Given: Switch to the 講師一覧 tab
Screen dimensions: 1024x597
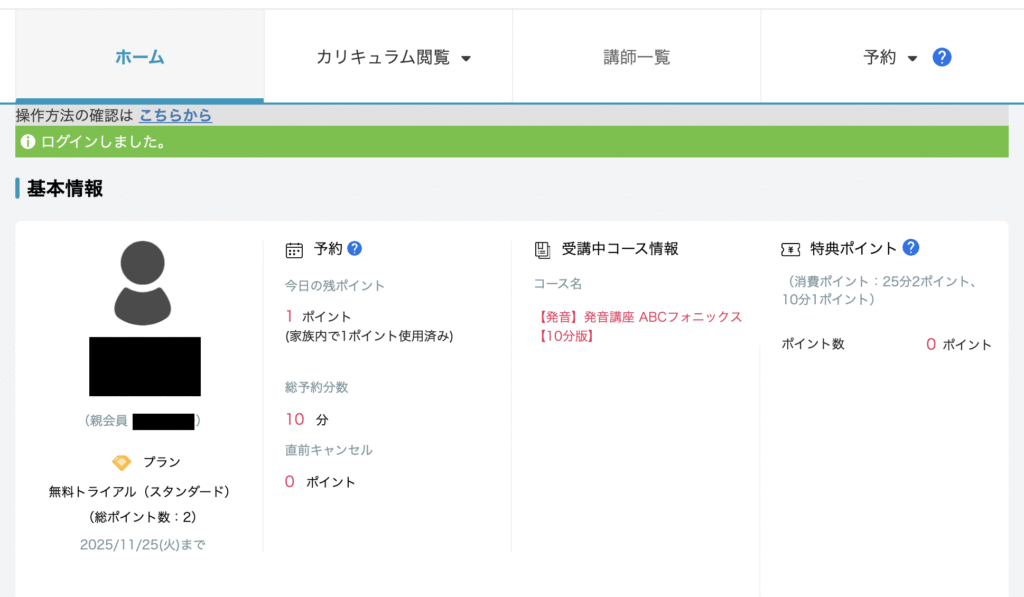Looking at the screenshot, I should tap(636, 57).
